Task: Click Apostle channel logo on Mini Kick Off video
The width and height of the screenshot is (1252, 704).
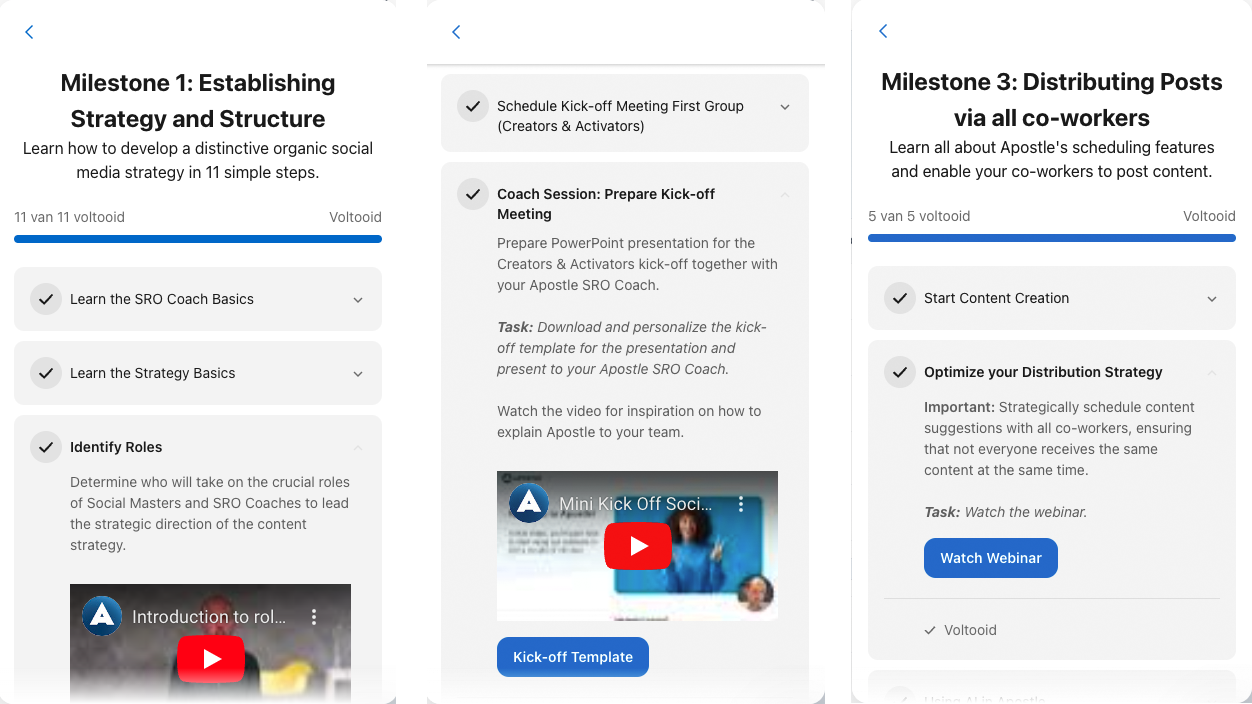Action: tap(529, 503)
